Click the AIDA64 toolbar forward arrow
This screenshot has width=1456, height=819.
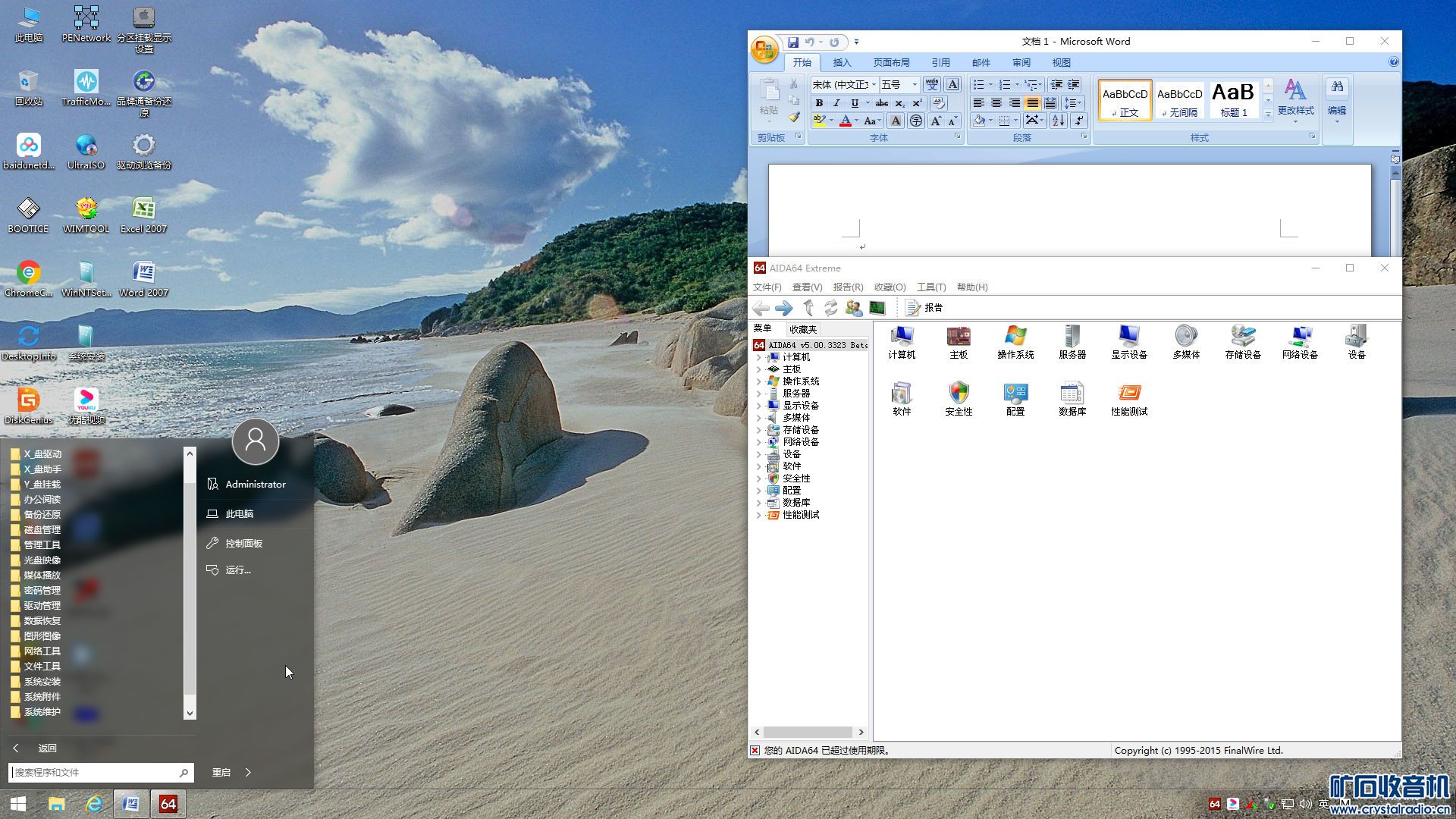point(784,308)
